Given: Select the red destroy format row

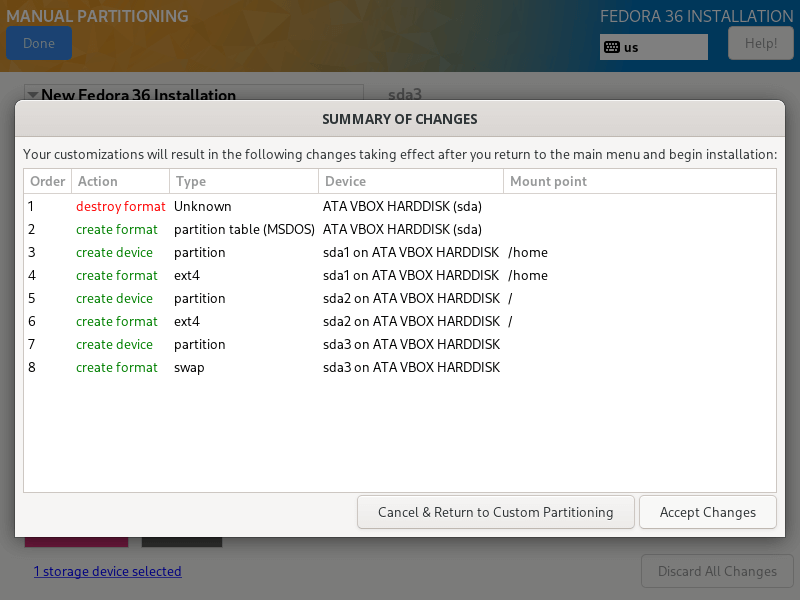Looking at the screenshot, I should (120, 206).
